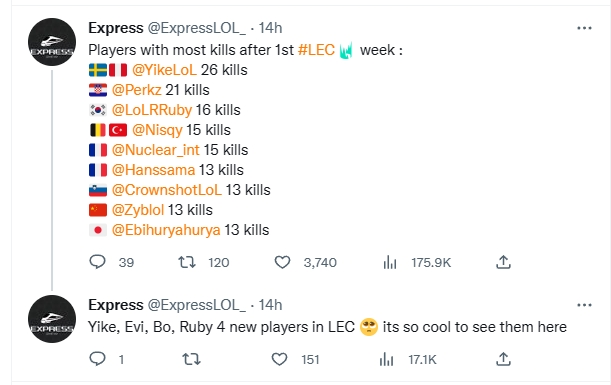
Task: Share the 4 new players tweet
Action: click(x=503, y=359)
